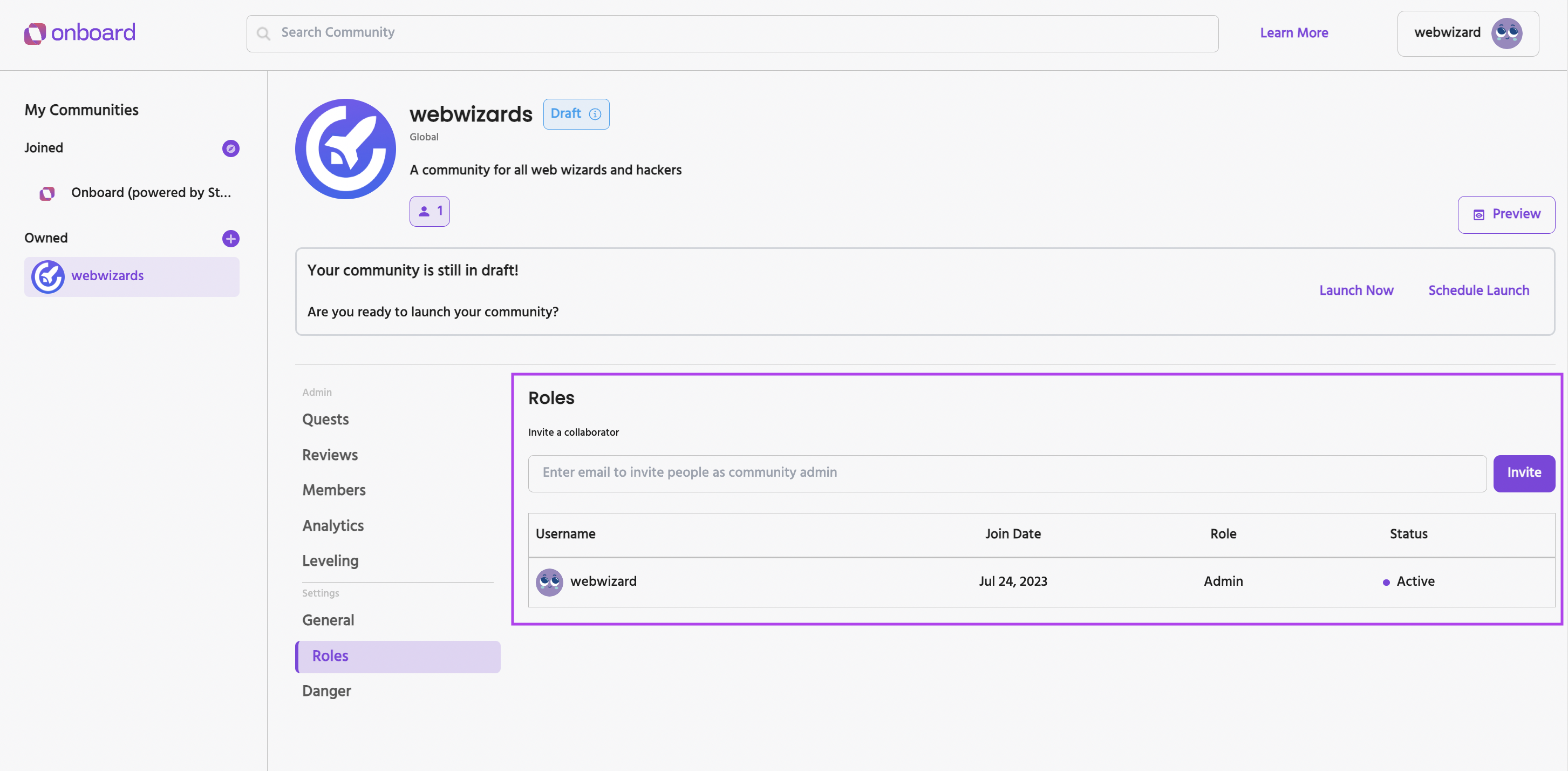Switch to Danger settings
The width and height of the screenshot is (1568, 771).
326,691
